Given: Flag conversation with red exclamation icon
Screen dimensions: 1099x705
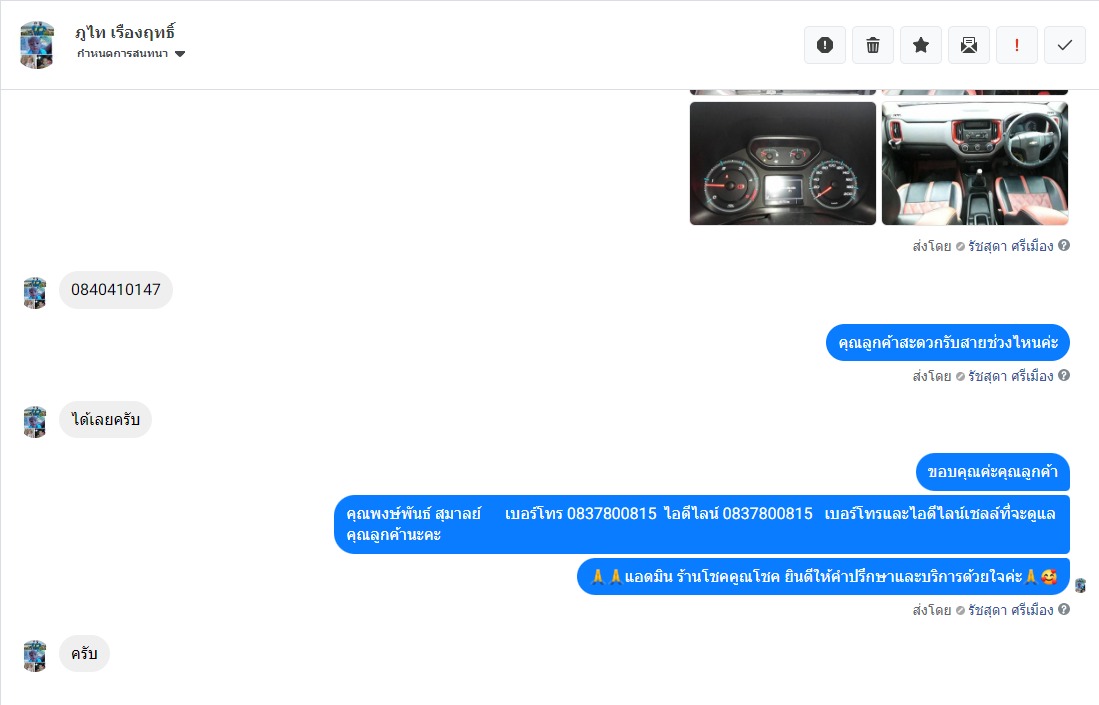Looking at the screenshot, I should pyautogui.click(x=1016, y=46).
